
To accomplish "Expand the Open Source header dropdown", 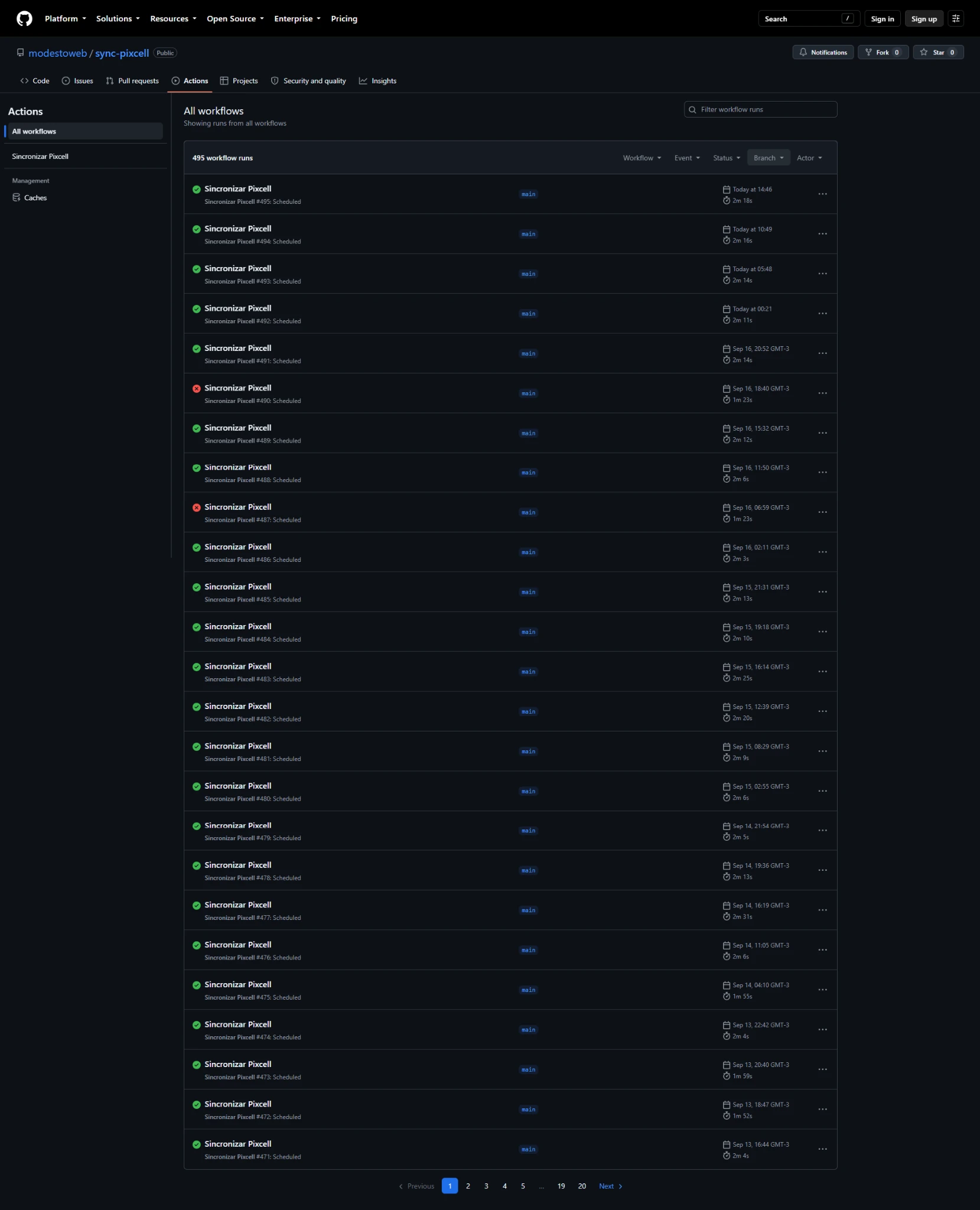I will 236,19.
